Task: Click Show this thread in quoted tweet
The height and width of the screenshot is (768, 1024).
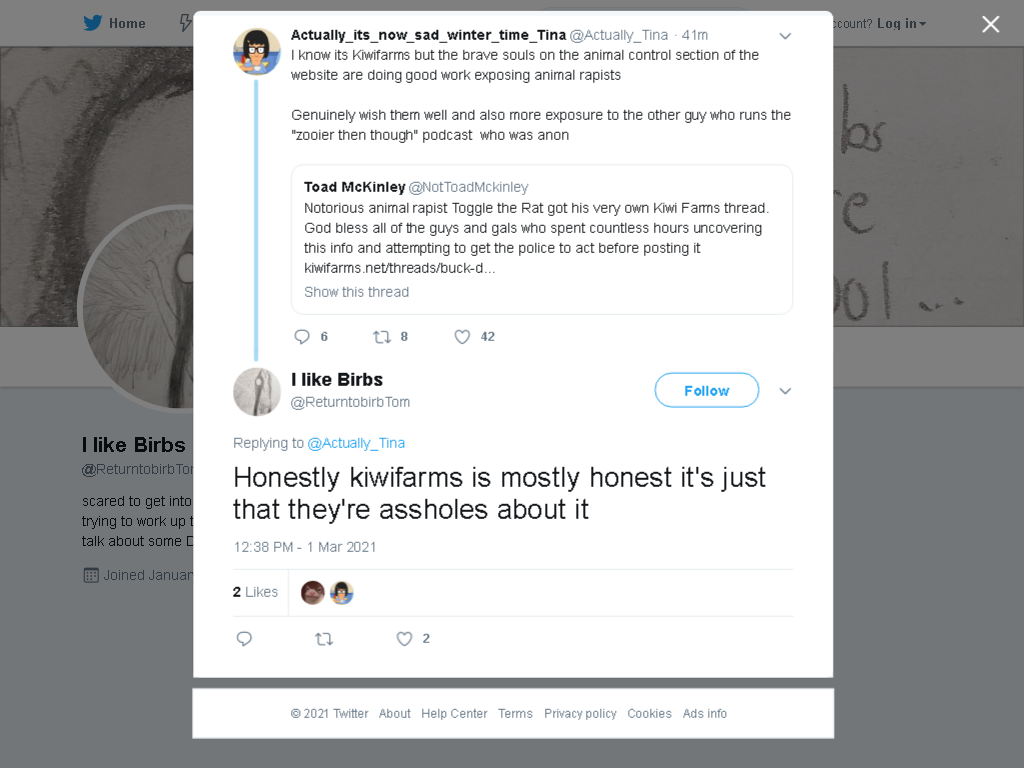Action: (357, 292)
